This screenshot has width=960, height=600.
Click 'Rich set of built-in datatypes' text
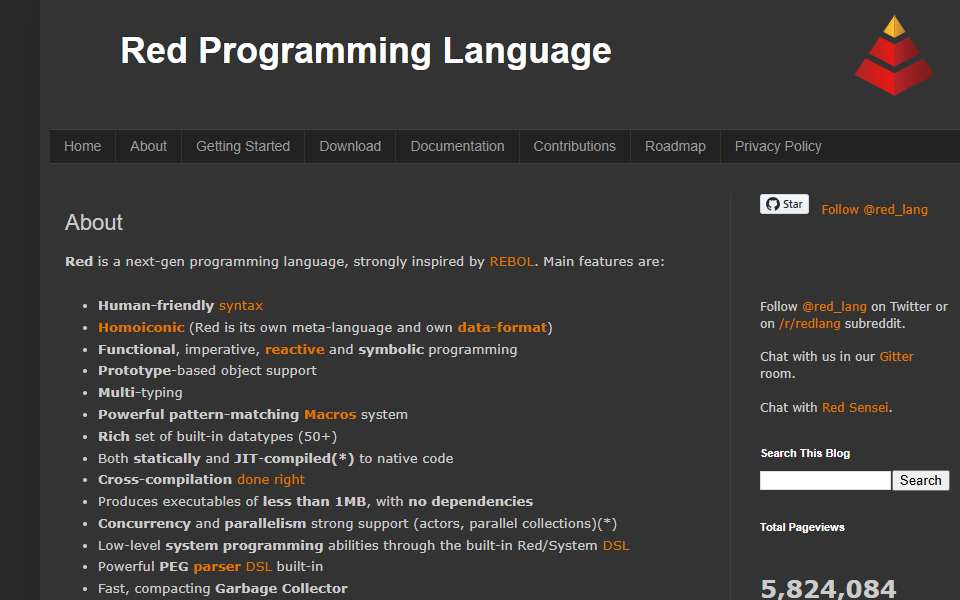(x=217, y=437)
